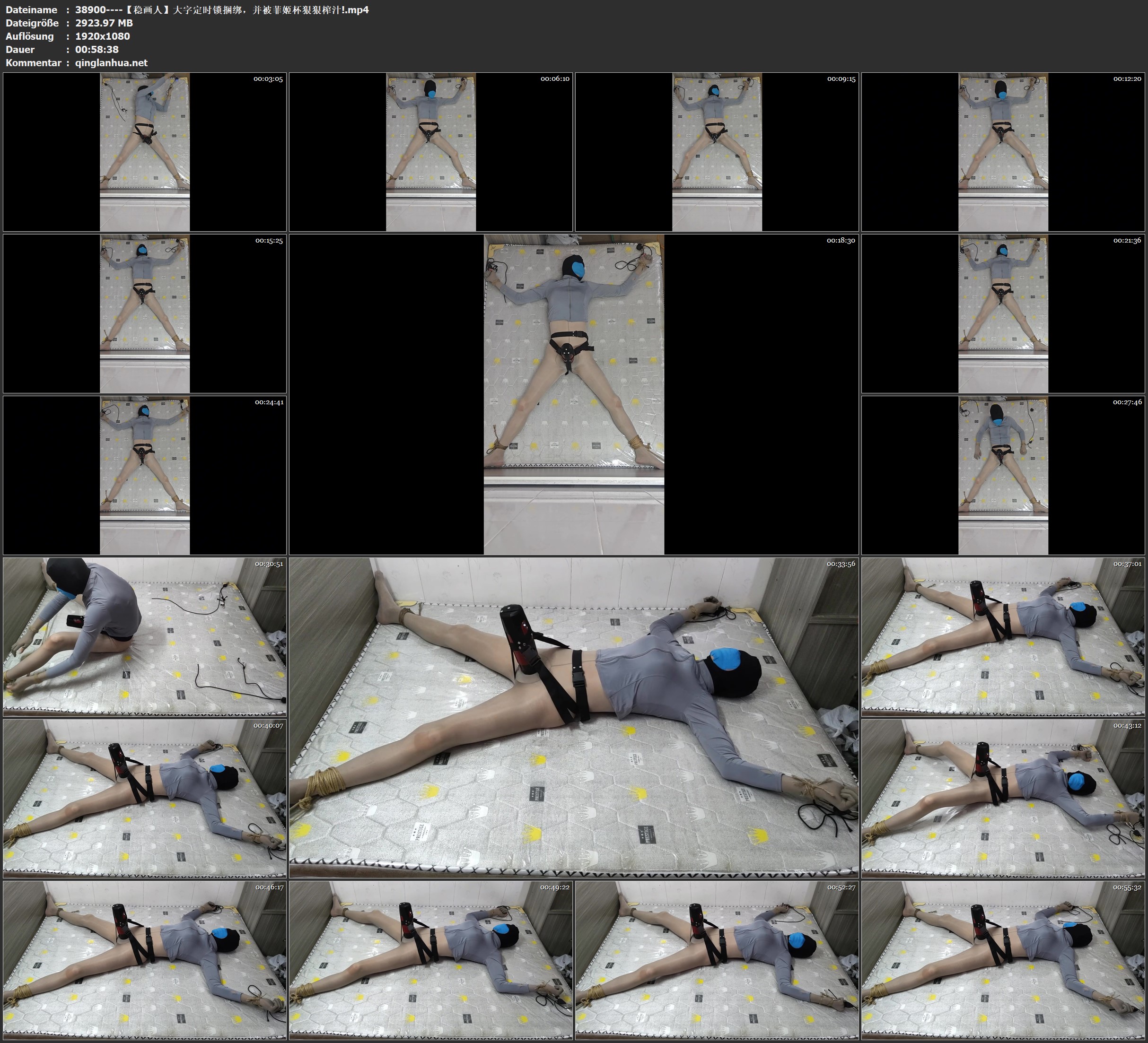
Task: Click the frame labeled 00:49:22
Action: 430,960
